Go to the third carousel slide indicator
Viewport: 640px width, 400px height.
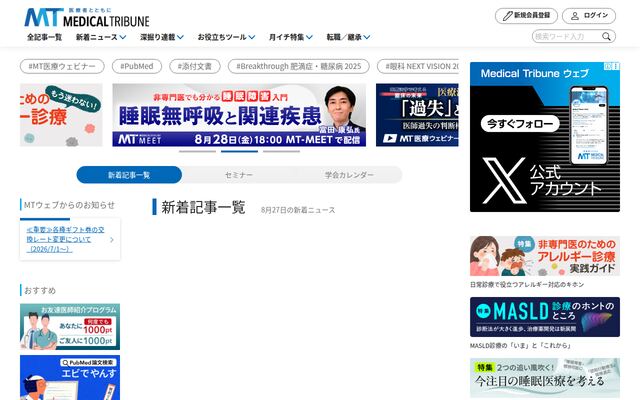pos(281,151)
